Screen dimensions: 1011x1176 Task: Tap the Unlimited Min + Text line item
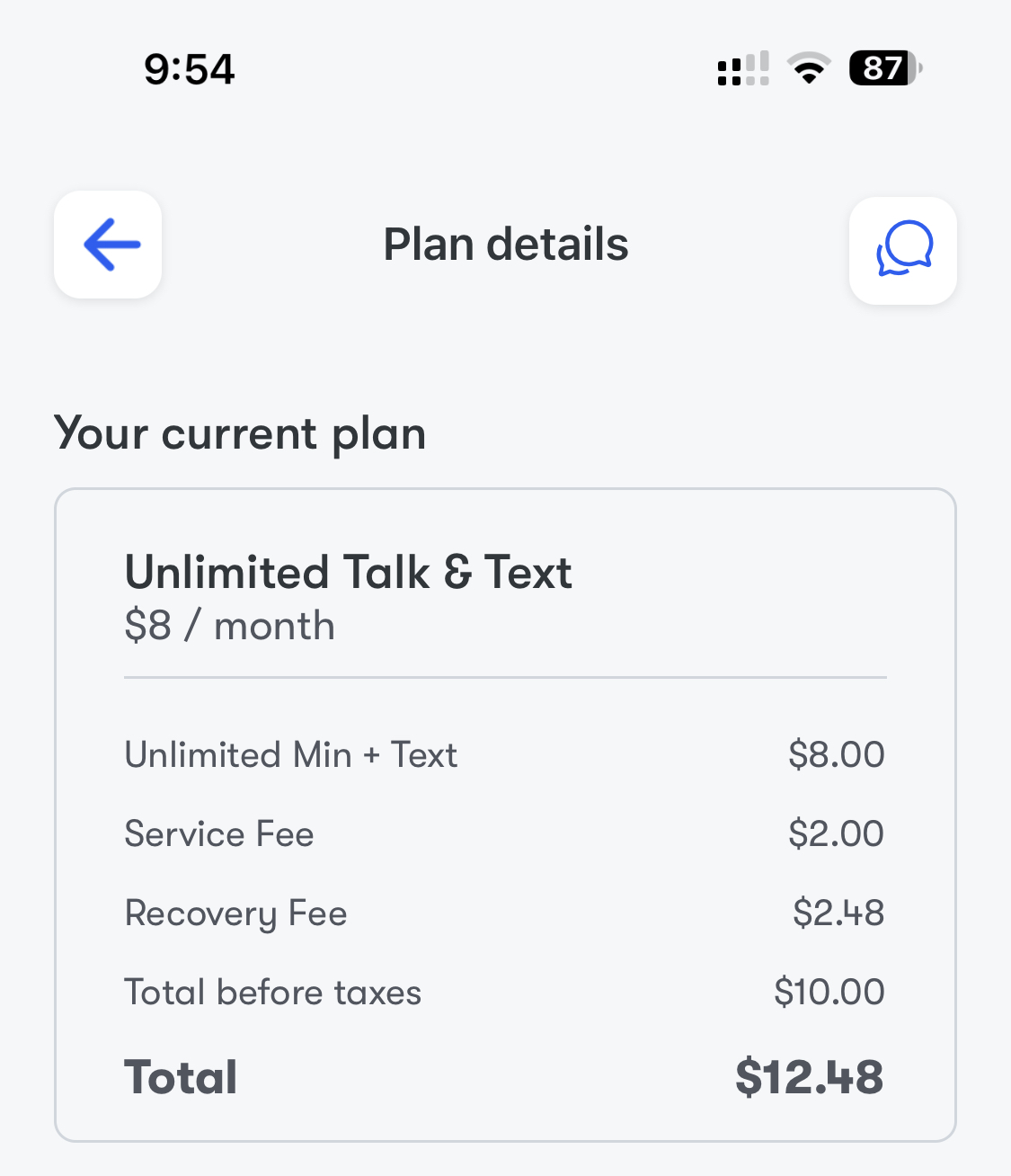[x=291, y=755]
